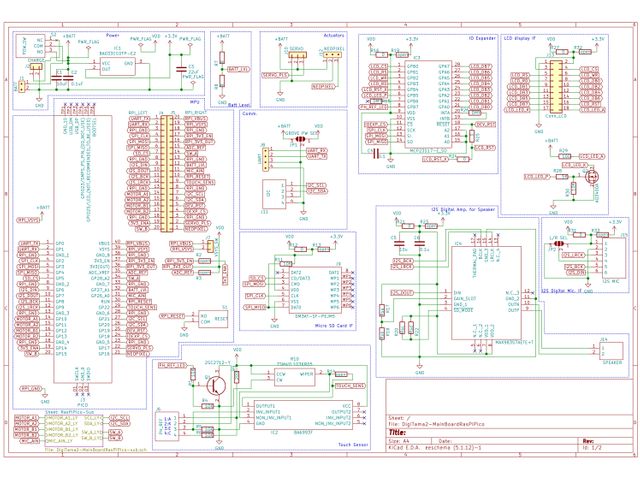Click the 2SC2712 transistor symbol
Image resolution: width=640 pixels, height=480 pixels.
pyautogui.click(x=215, y=383)
